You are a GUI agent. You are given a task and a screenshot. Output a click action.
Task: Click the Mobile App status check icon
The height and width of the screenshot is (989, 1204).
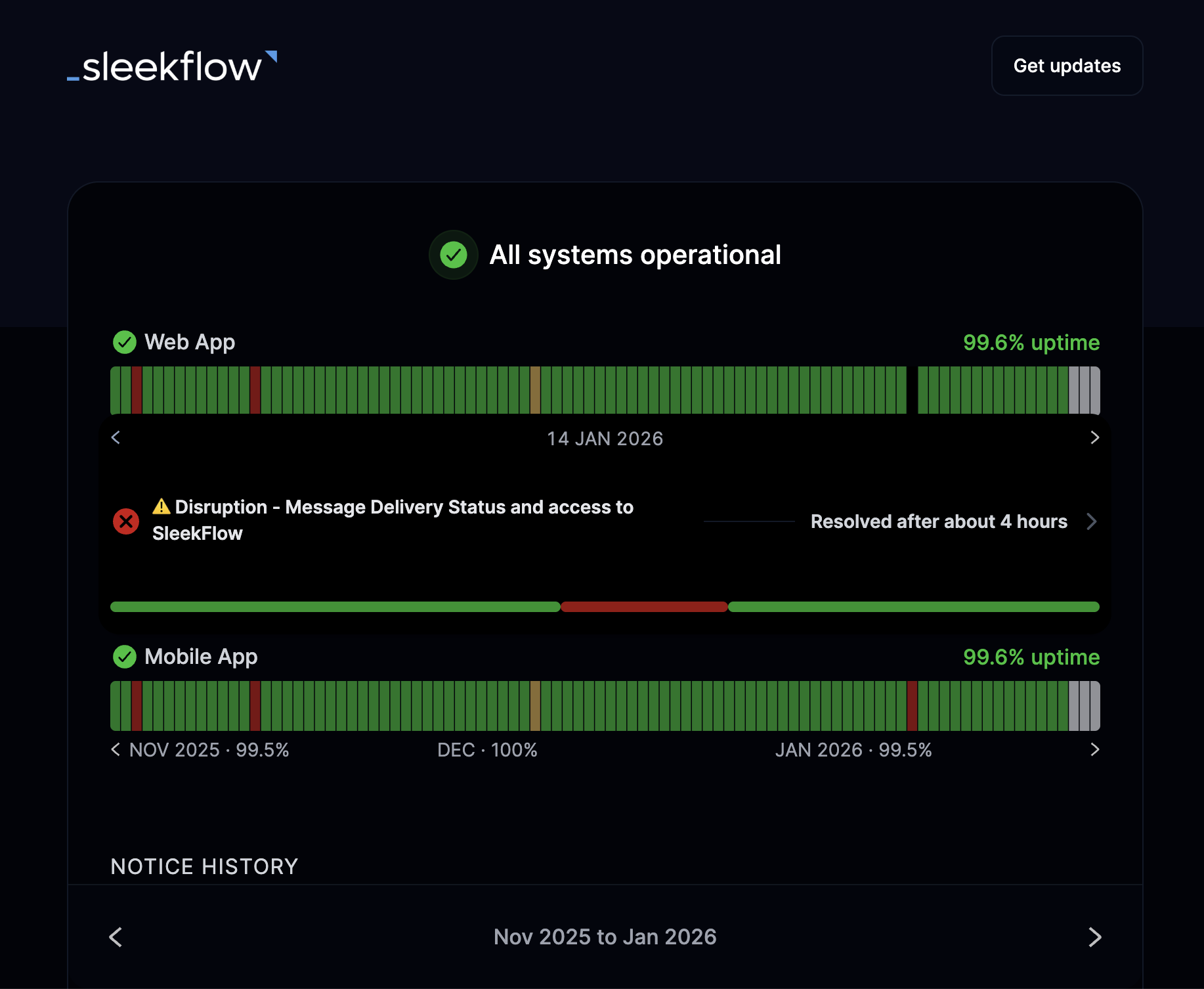(x=125, y=657)
